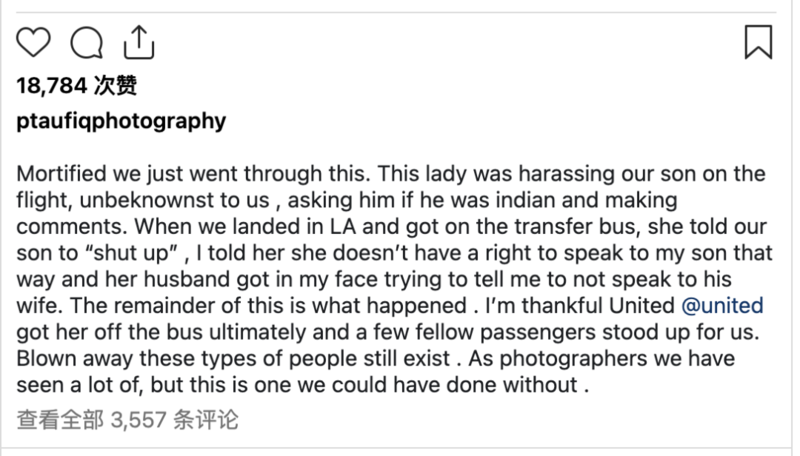The height and width of the screenshot is (456, 800).
Task: Click the 18,784 like count number
Action: point(52,85)
